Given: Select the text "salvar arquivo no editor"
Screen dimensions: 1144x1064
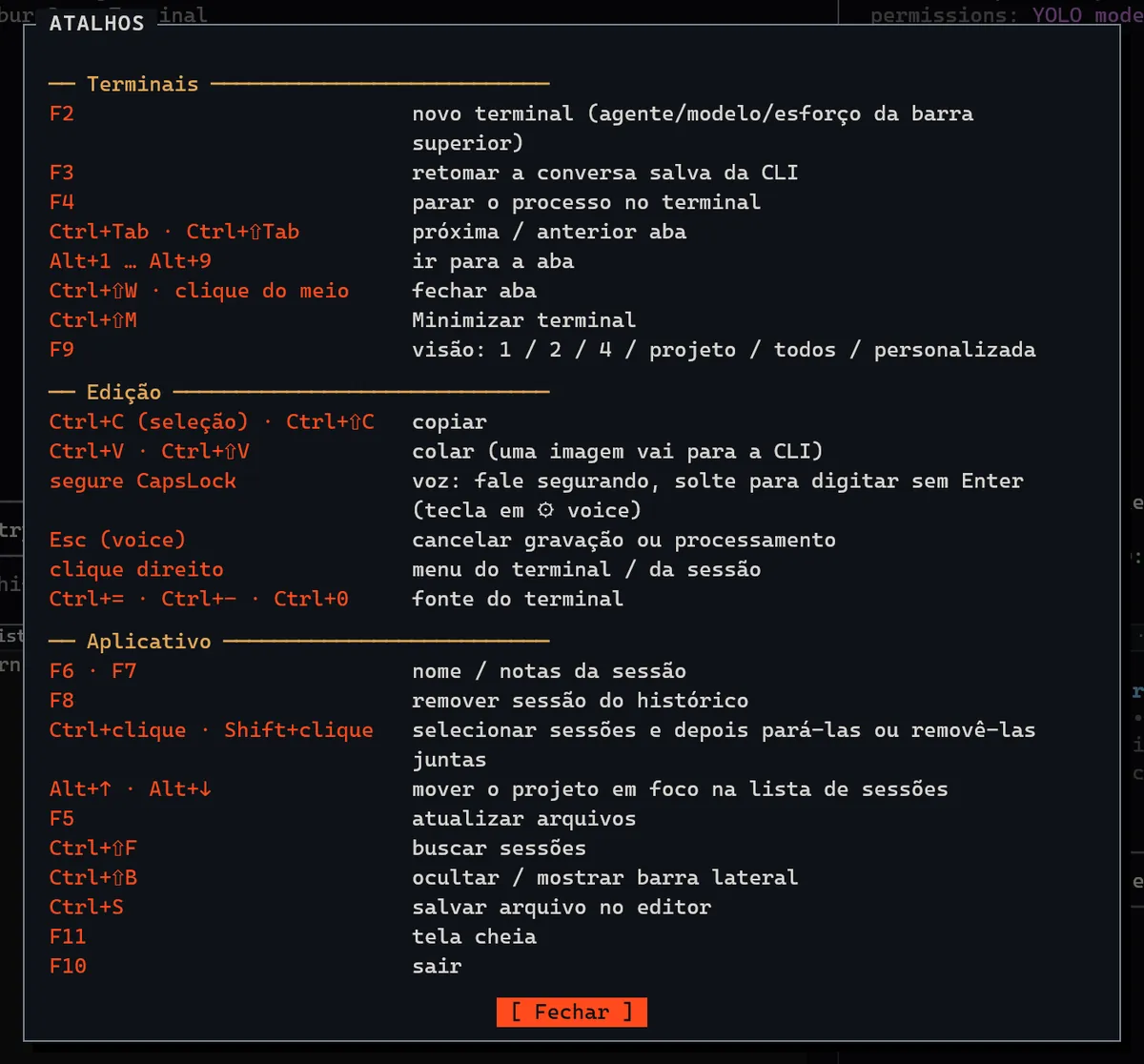Looking at the screenshot, I should (x=562, y=908).
